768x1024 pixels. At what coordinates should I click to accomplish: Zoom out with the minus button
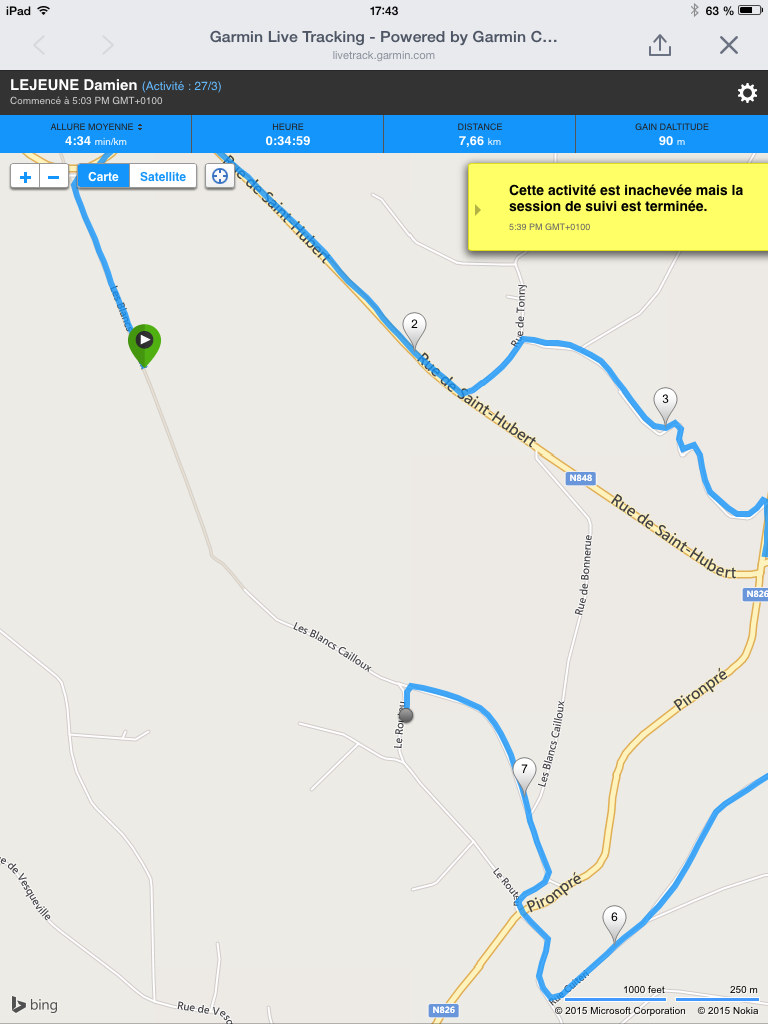54,177
